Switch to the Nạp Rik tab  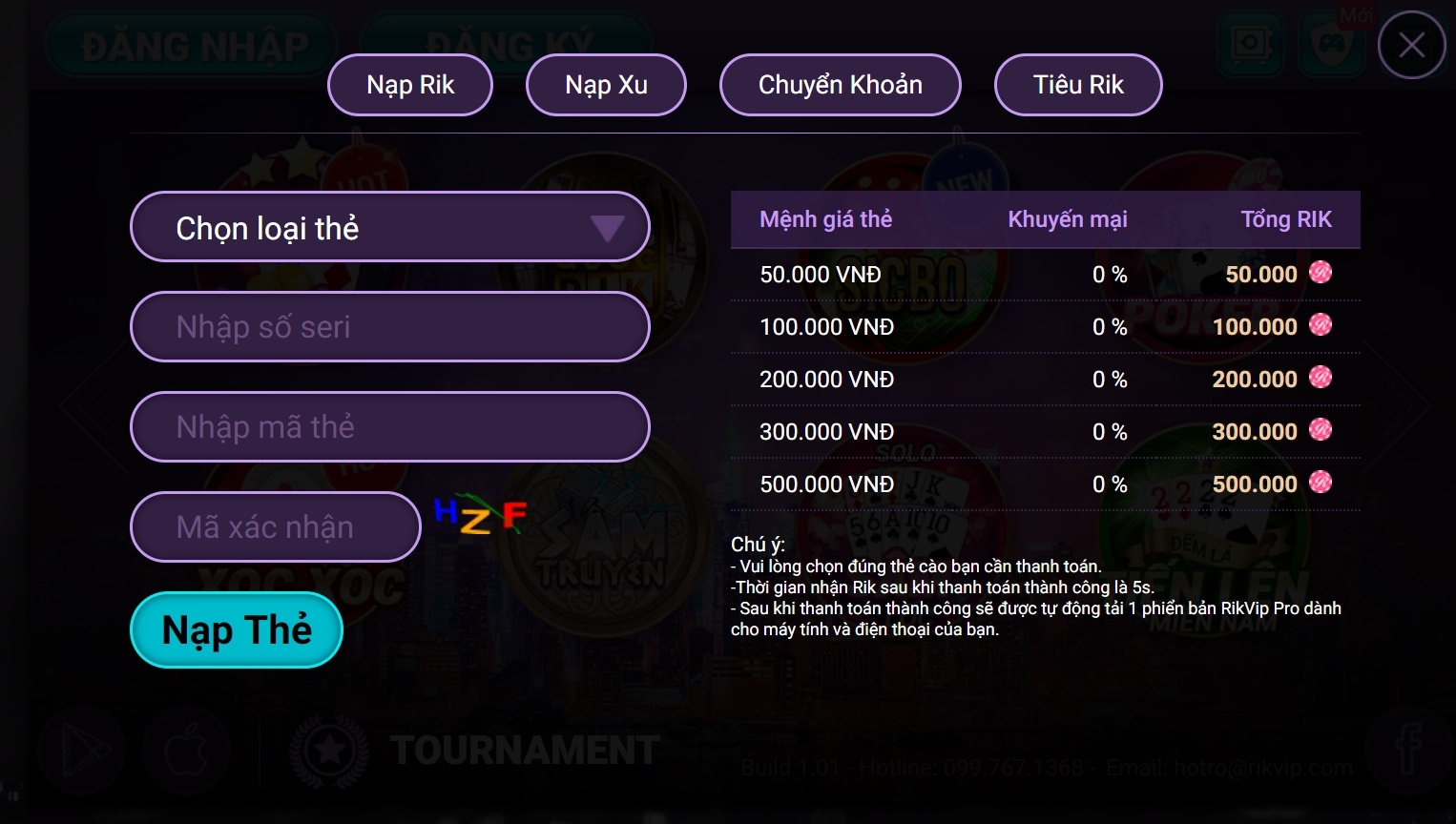coord(410,85)
